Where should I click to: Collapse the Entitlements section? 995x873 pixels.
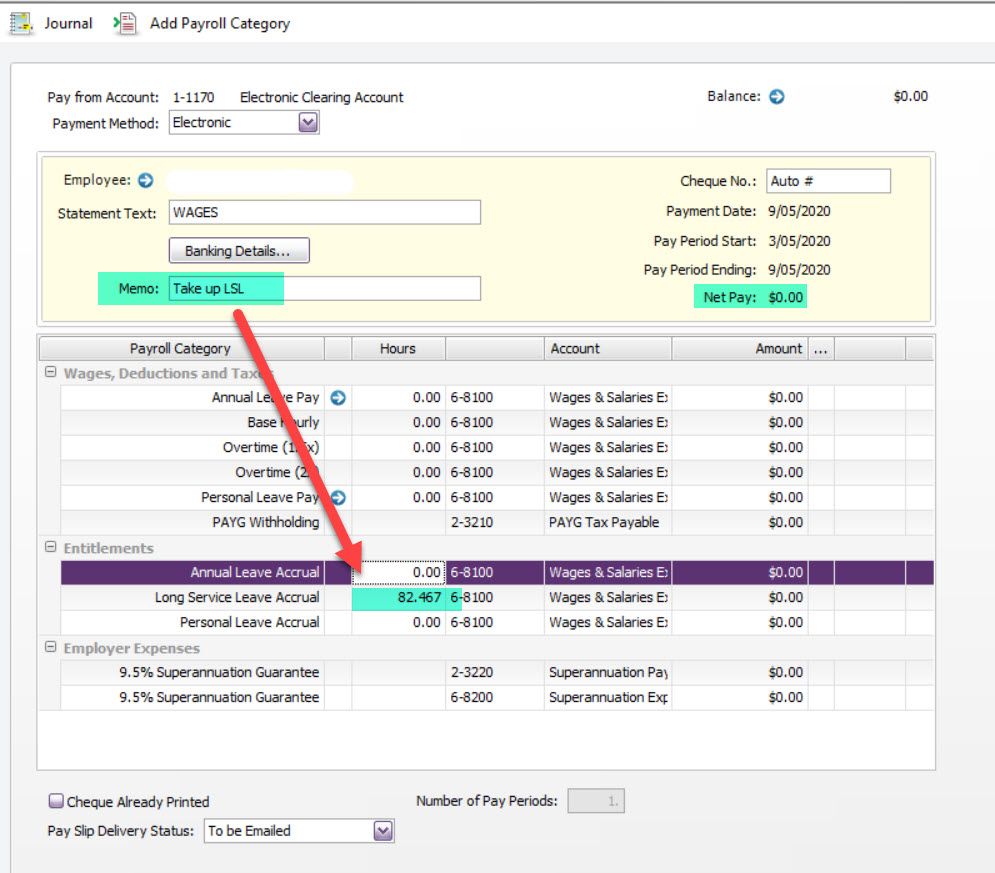click(50, 548)
